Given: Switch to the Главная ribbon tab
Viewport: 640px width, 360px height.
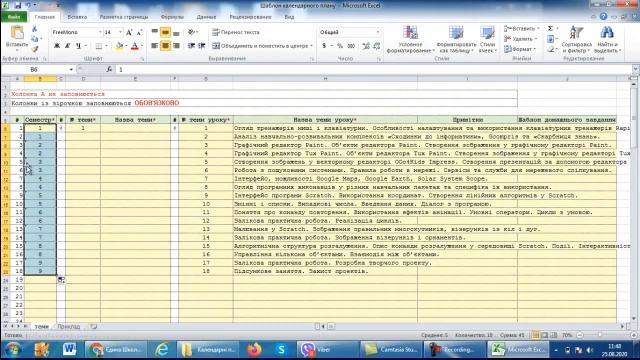Looking at the screenshot, I should click(44, 17).
